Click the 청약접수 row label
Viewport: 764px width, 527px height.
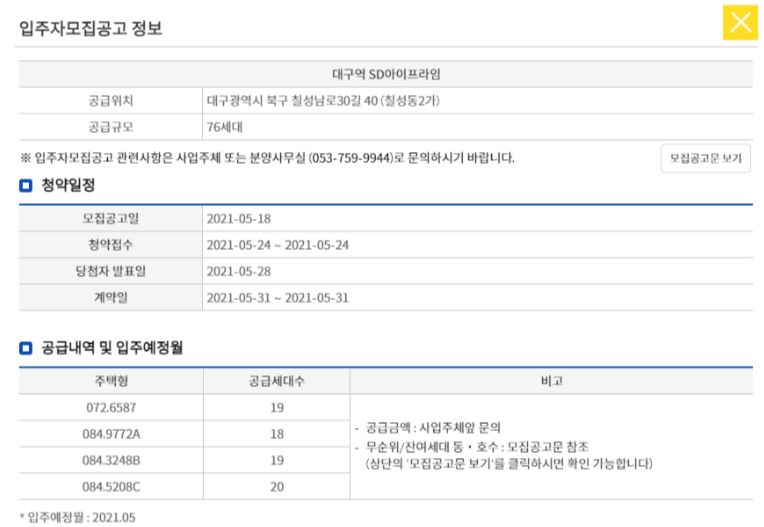111,245
